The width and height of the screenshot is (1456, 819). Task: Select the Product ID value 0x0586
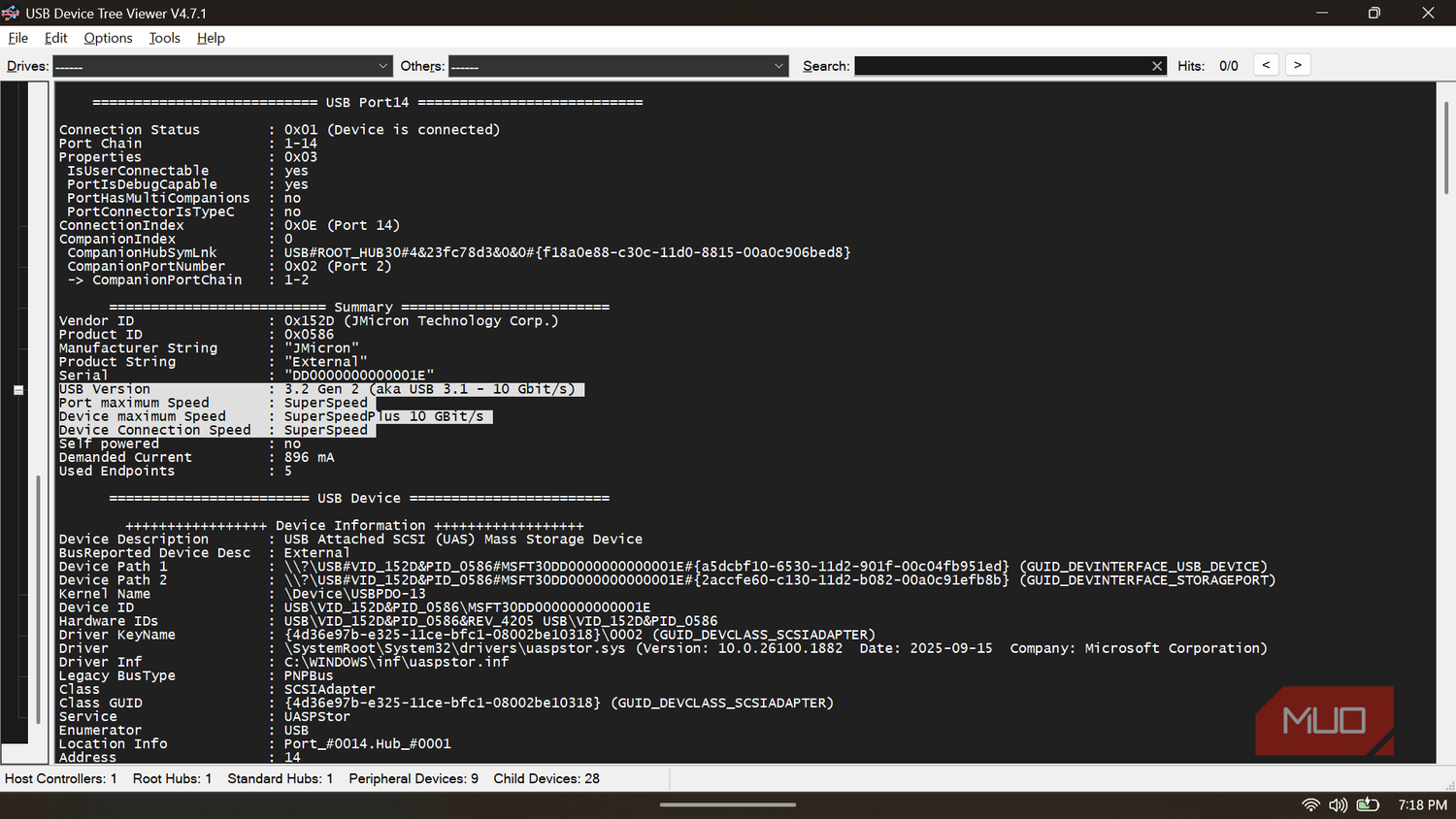(309, 334)
